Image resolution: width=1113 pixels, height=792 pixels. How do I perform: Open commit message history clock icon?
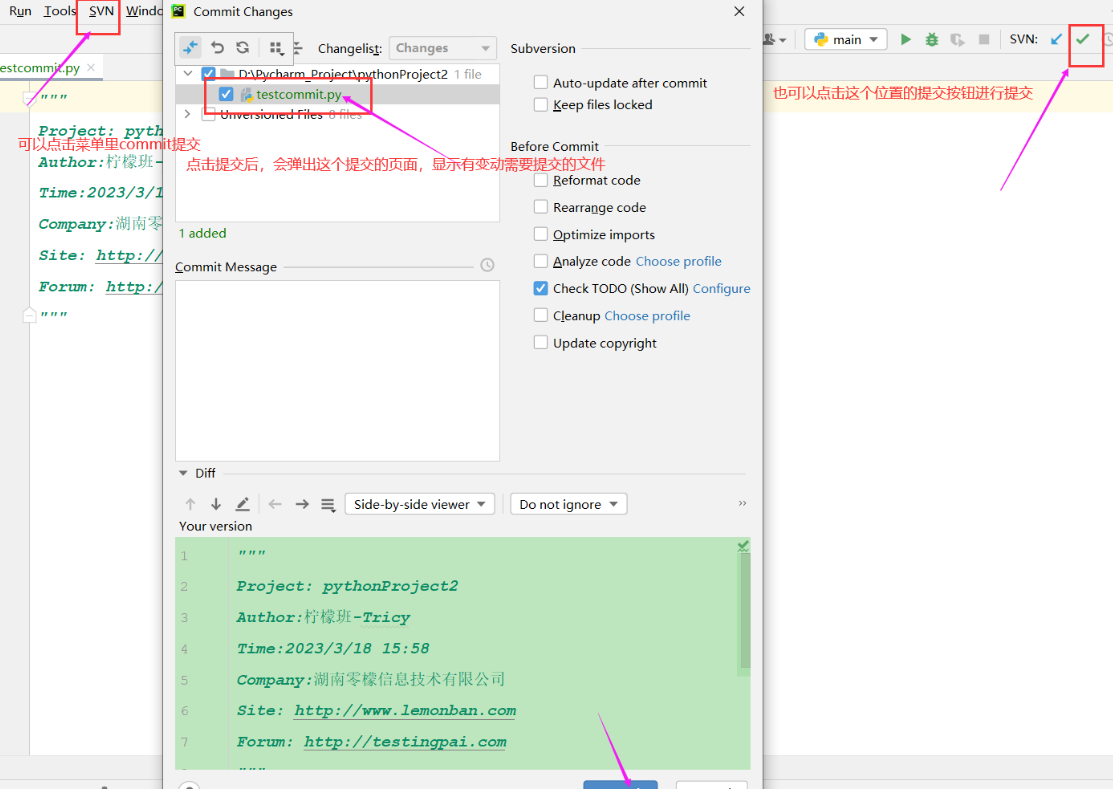coord(487,265)
